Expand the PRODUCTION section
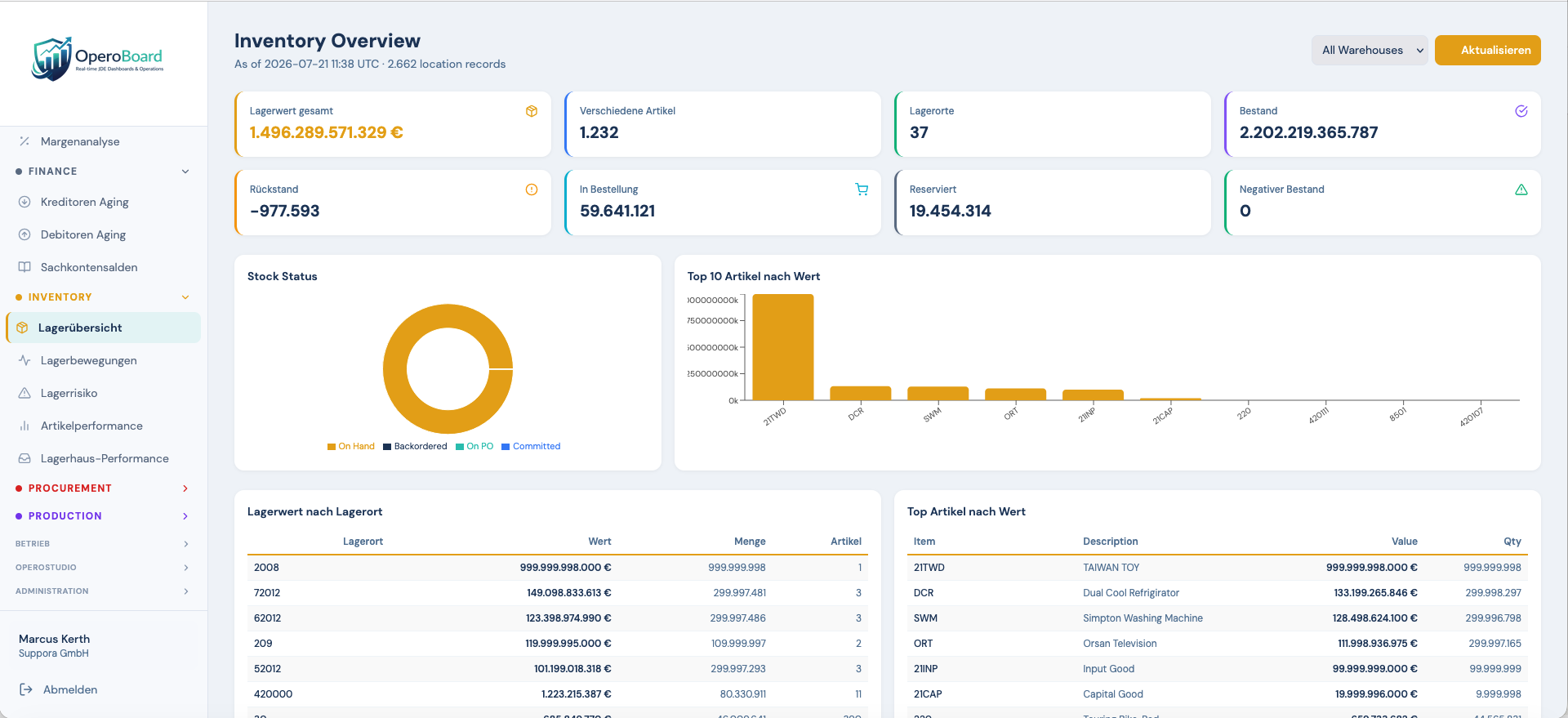This screenshot has height=718, width=1568. [103, 516]
